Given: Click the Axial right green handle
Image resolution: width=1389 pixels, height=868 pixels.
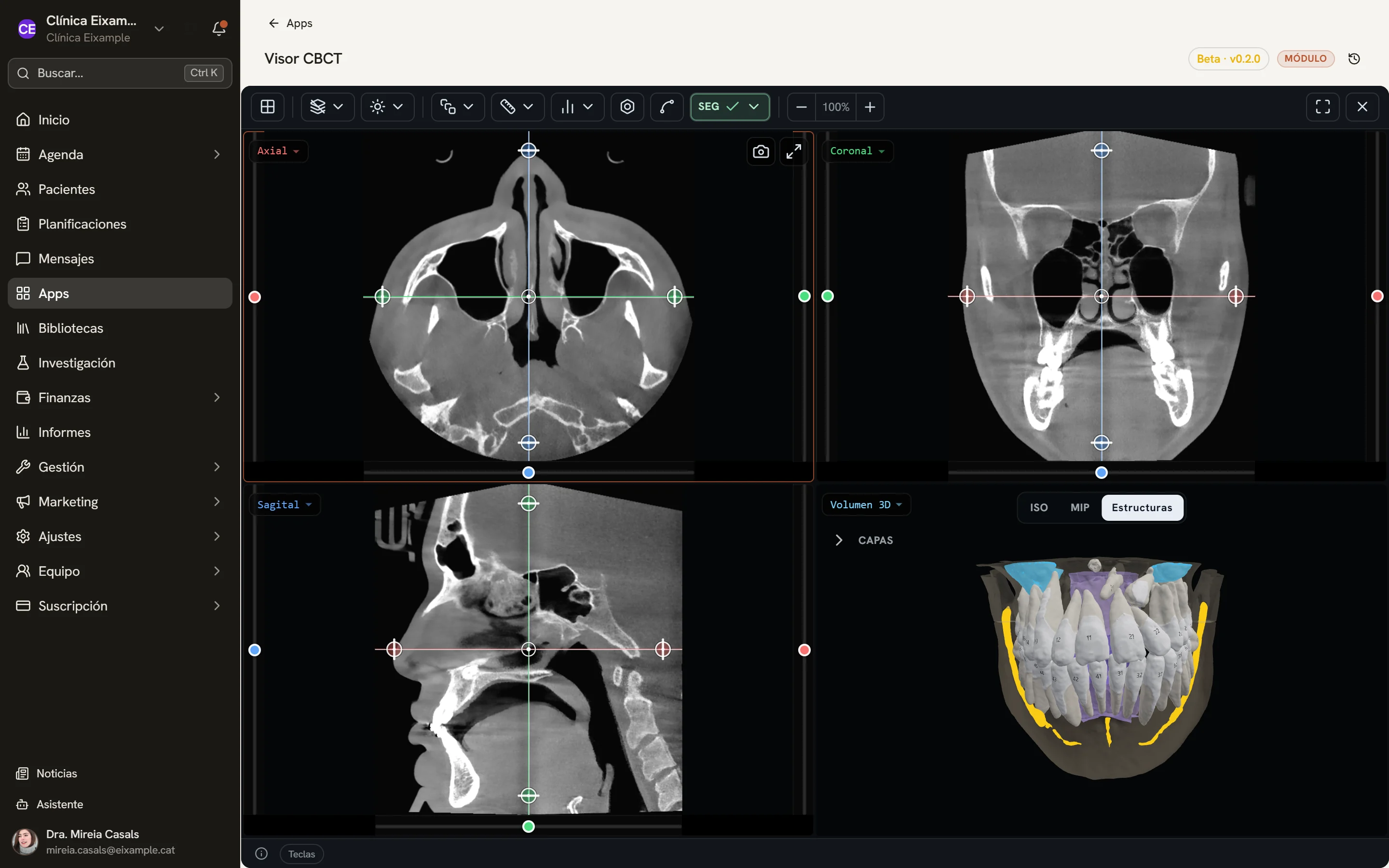Looking at the screenshot, I should [804, 296].
